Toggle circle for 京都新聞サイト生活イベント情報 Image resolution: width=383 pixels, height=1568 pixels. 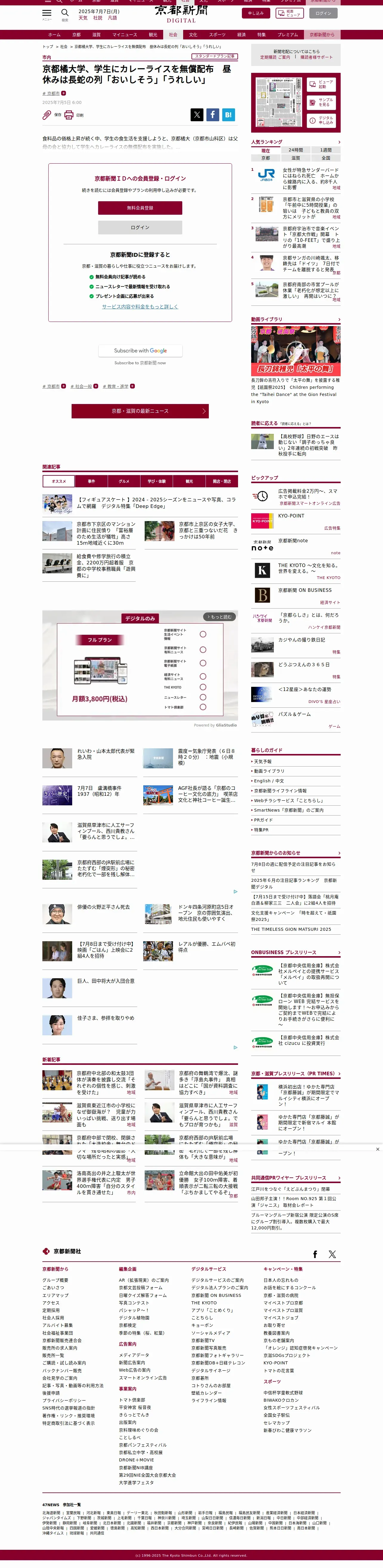[203, 634]
